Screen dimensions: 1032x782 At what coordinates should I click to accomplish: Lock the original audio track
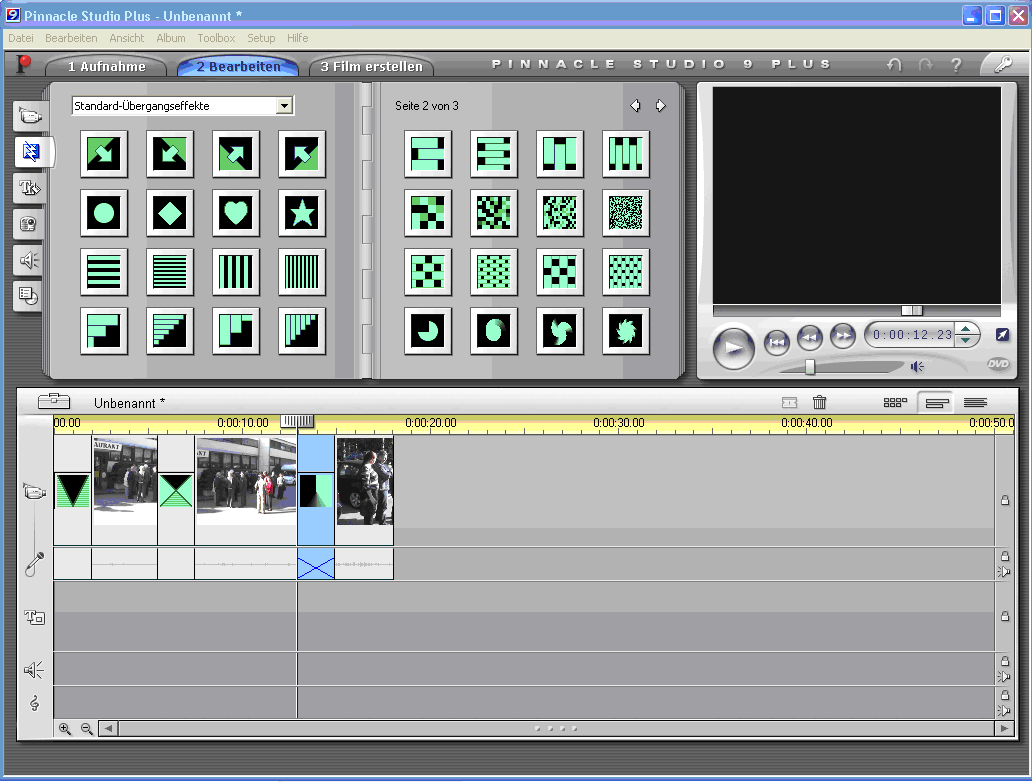pyautogui.click(x=1005, y=556)
